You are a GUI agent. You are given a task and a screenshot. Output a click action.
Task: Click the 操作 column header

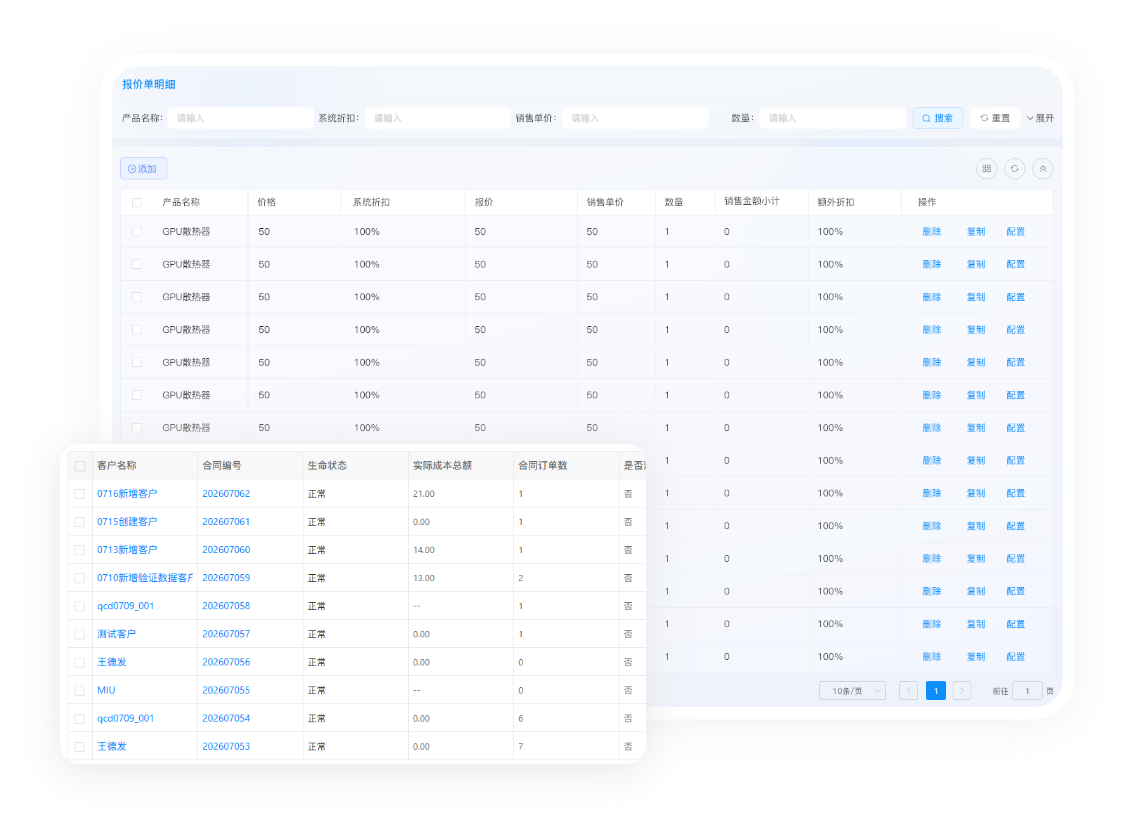(x=927, y=202)
